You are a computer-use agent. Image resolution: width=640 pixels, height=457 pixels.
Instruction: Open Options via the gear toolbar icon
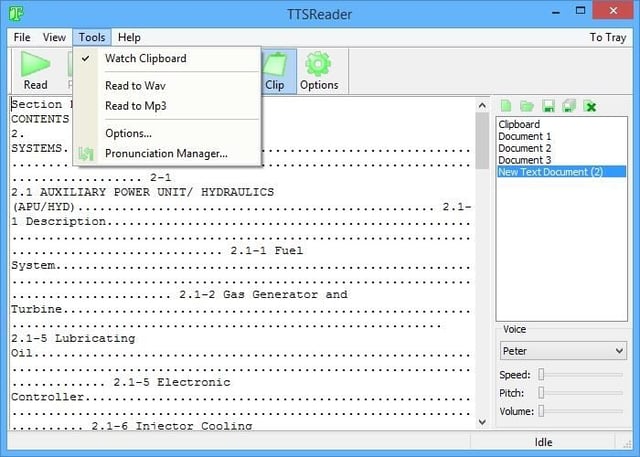pos(318,64)
